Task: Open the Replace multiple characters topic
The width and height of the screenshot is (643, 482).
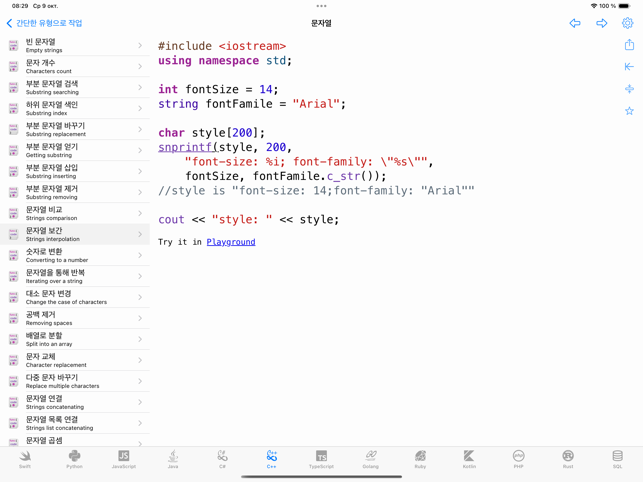Action: [x=75, y=381]
